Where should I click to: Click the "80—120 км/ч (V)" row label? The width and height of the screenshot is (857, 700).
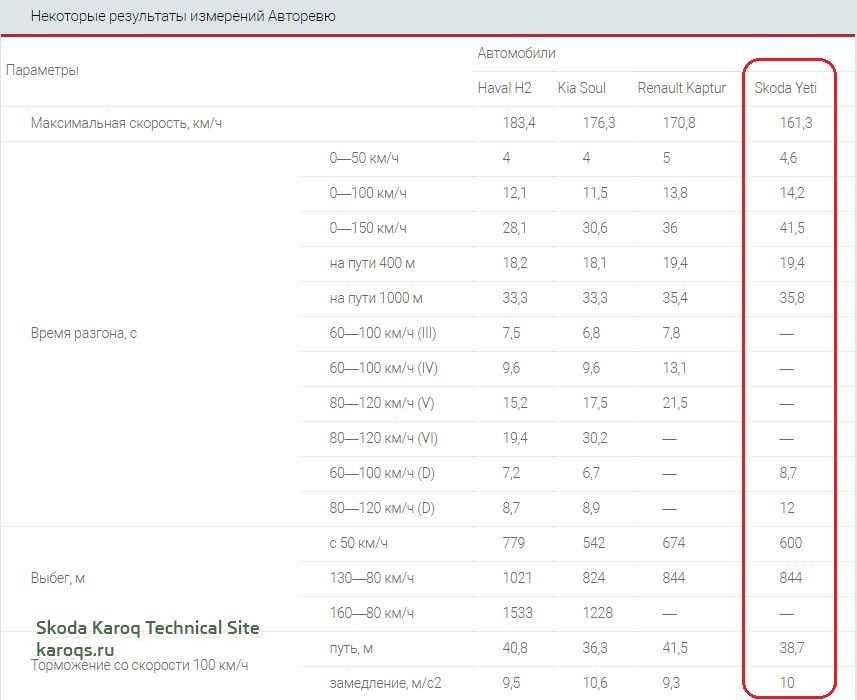(382, 403)
